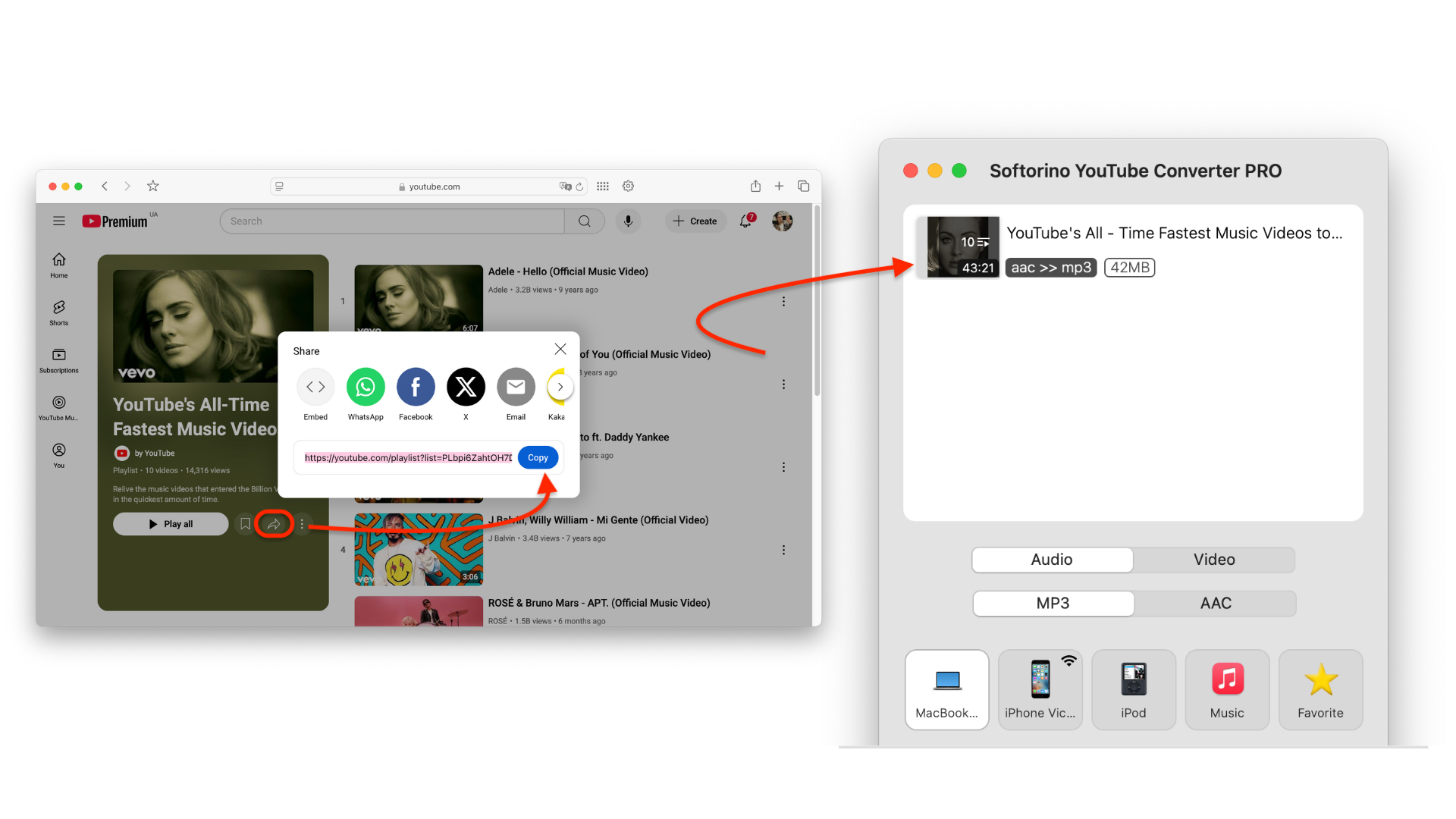The image size is (1456, 819).
Task: Show the browser tab overview
Action: (x=804, y=186)
